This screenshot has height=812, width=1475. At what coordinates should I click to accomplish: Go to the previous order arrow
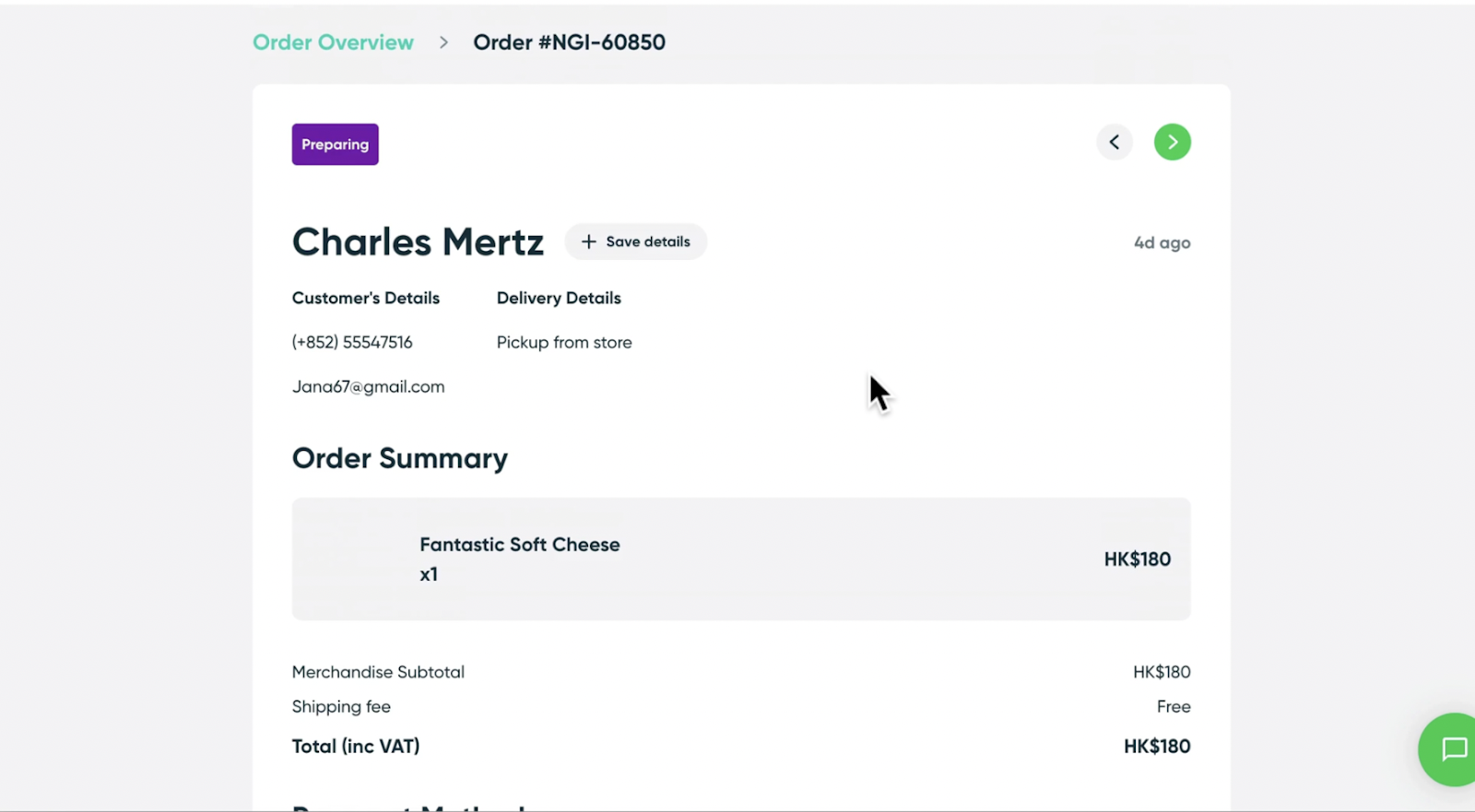1115,142
